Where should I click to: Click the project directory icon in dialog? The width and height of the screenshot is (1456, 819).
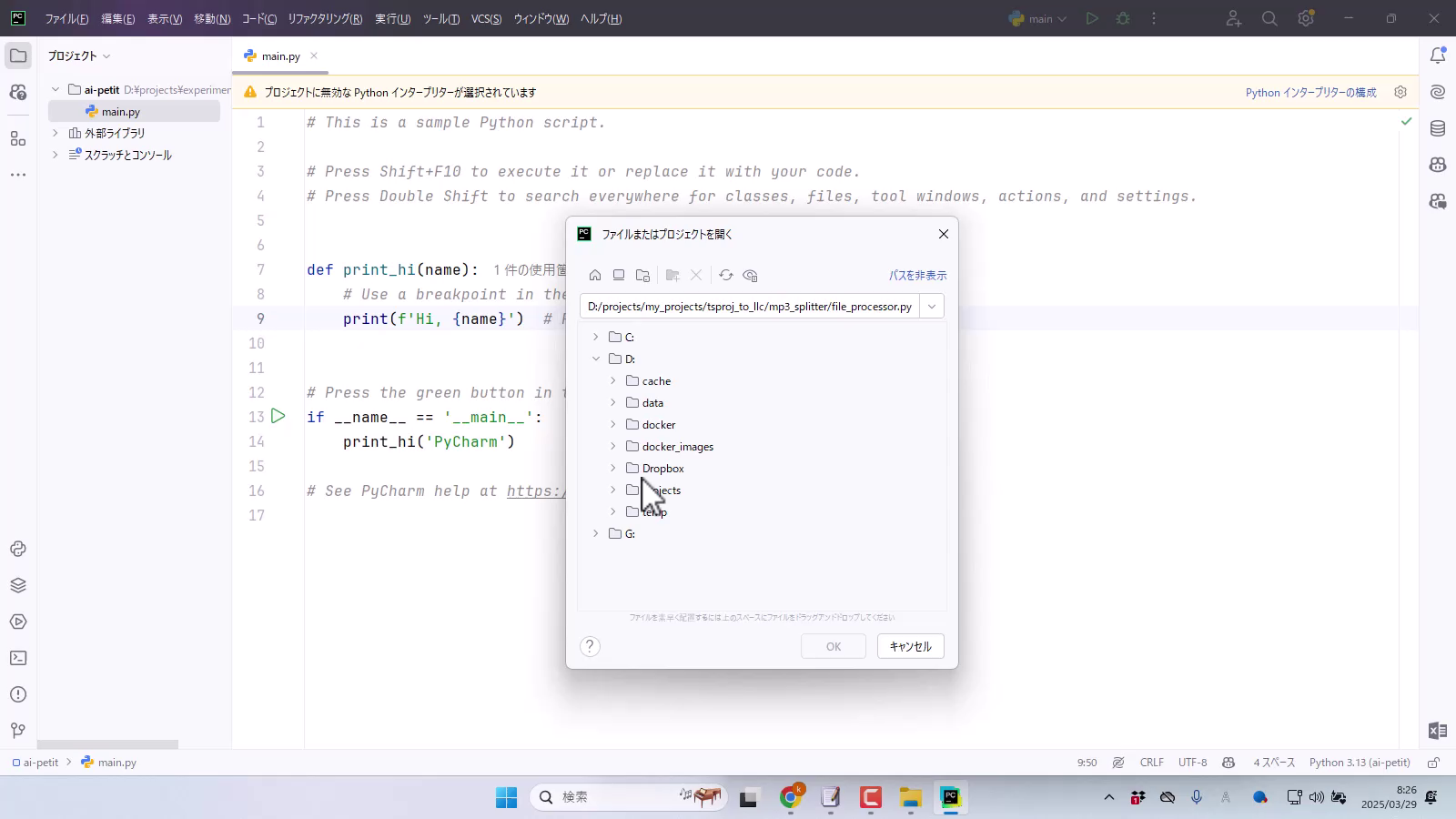(x=642, y=276)
